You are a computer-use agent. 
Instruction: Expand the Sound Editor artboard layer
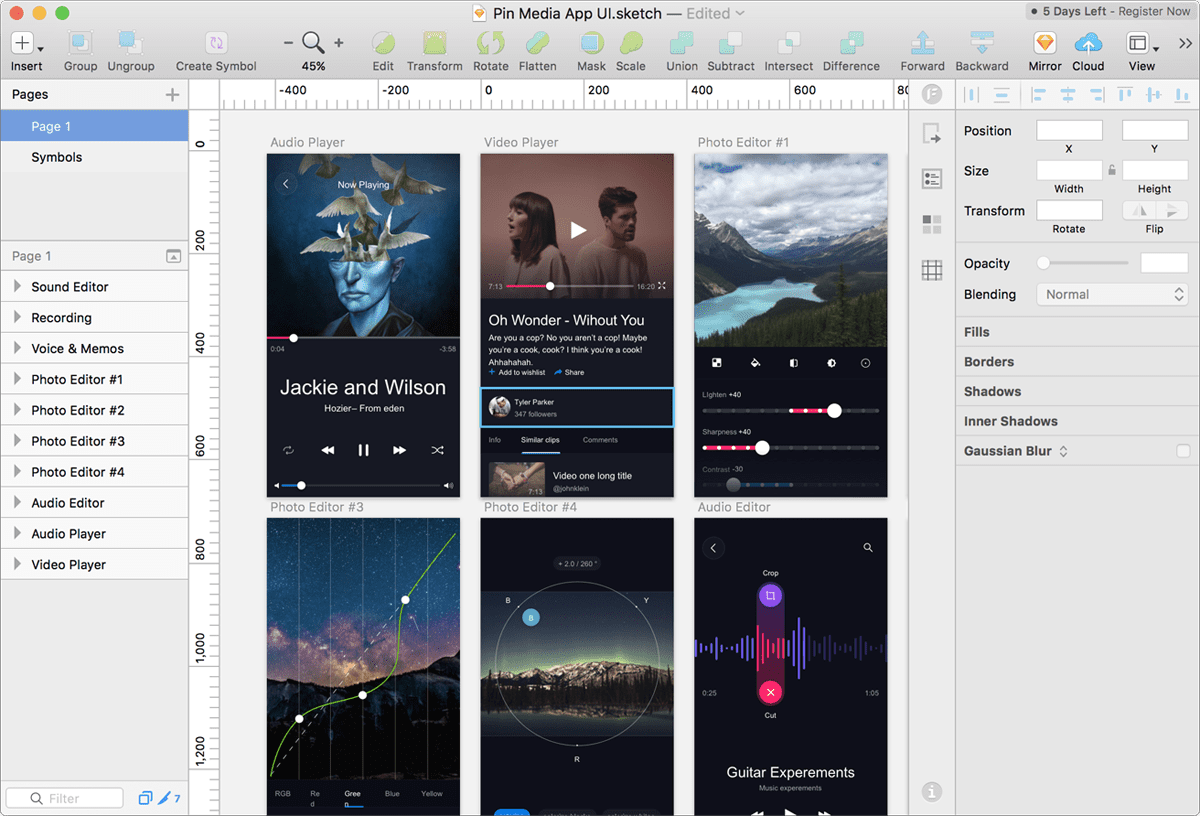tap(16, 287)
